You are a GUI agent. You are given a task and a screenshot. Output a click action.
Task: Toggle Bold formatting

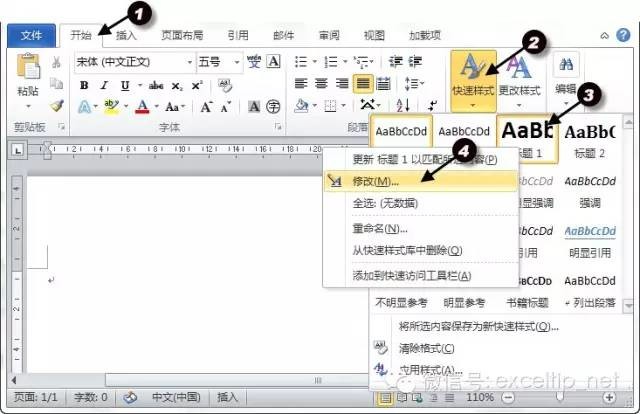click(84, 85)
